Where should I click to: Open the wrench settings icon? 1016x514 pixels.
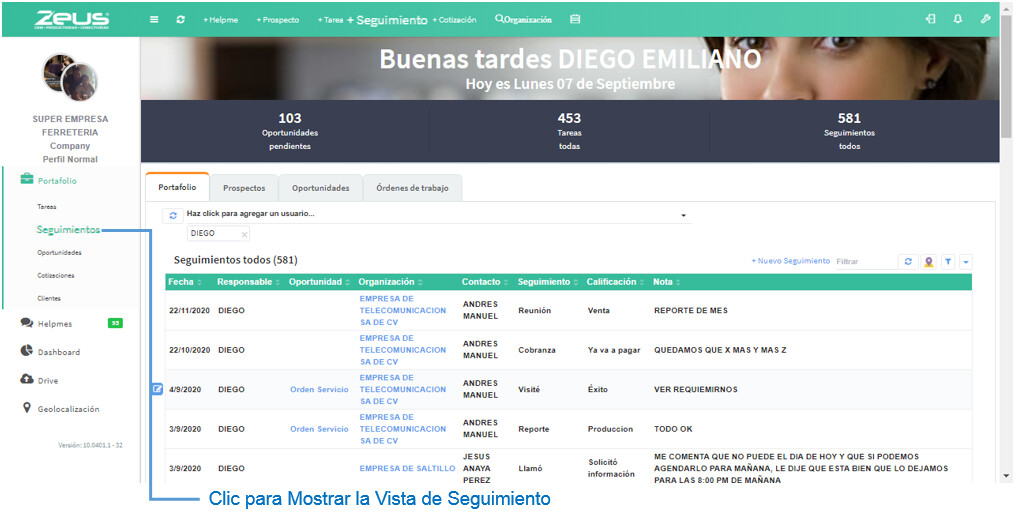tap(986, 19)
